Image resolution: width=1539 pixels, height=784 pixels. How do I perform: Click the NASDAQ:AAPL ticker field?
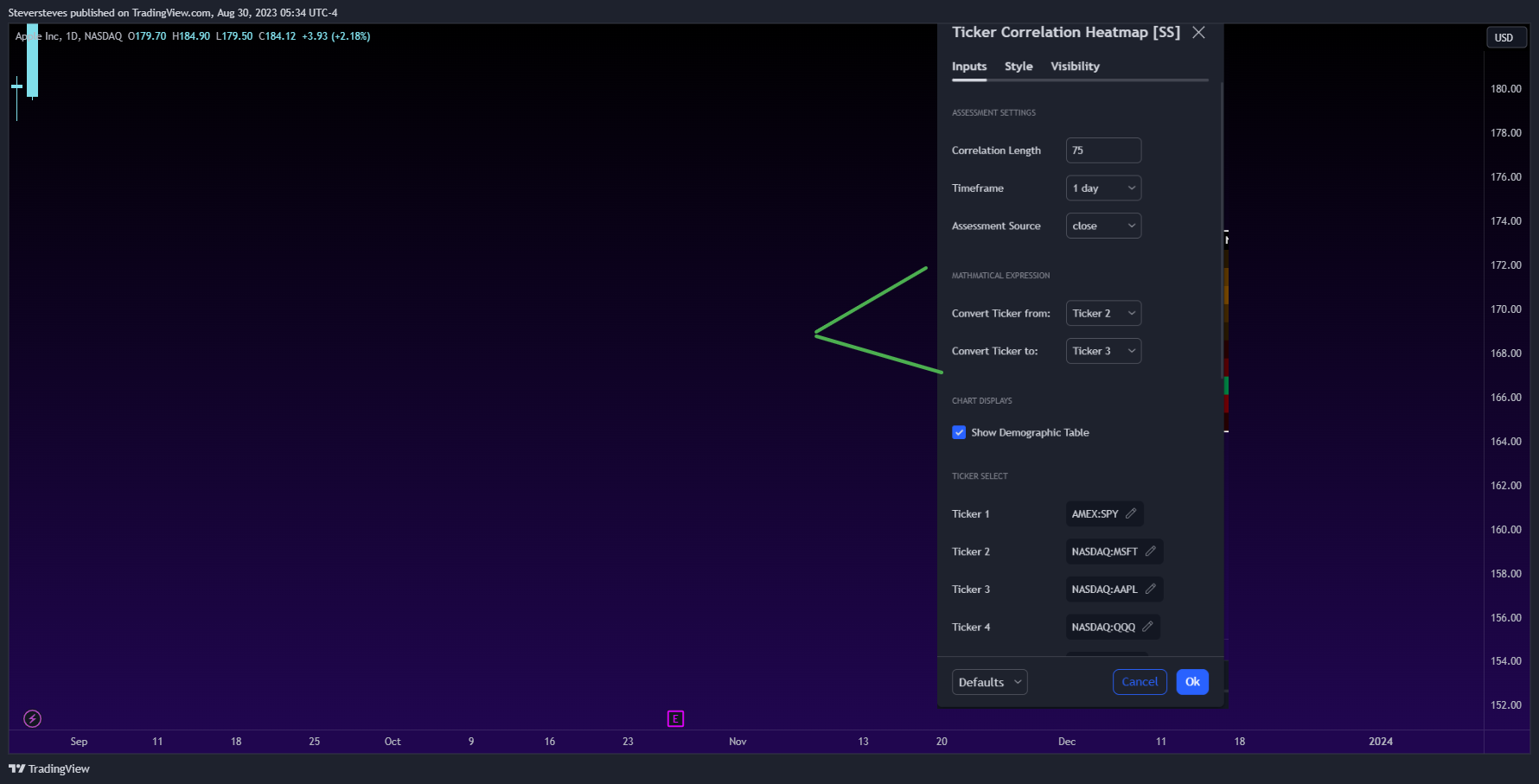pyautogui.click(x=1114, y=590)
